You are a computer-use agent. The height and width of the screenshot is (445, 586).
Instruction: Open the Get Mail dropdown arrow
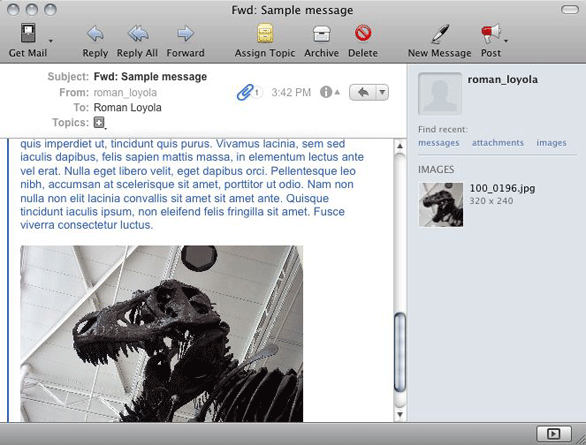pyautogui.click(x=51, y=41)
